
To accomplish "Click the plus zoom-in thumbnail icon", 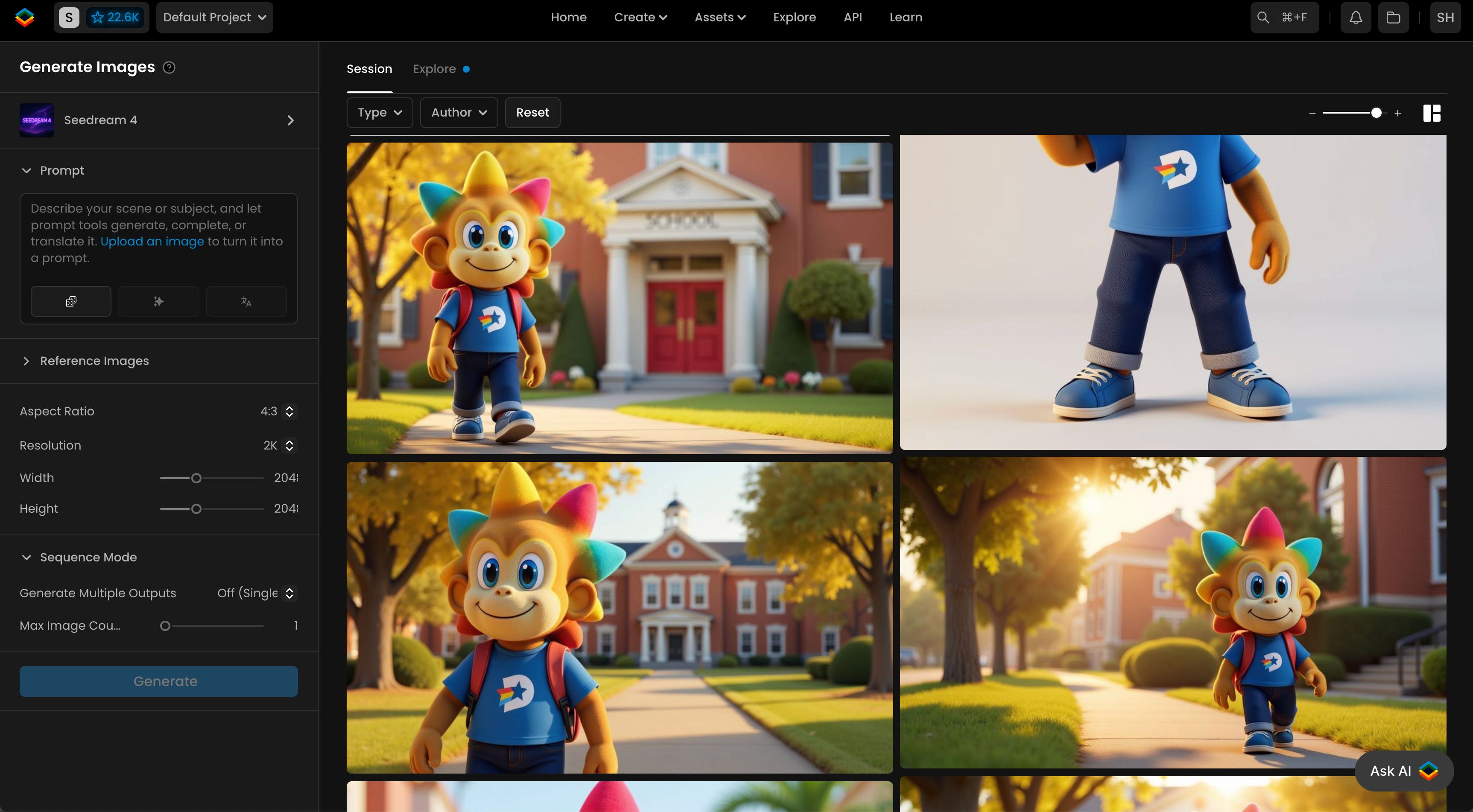I will [x=1397, y=113].
